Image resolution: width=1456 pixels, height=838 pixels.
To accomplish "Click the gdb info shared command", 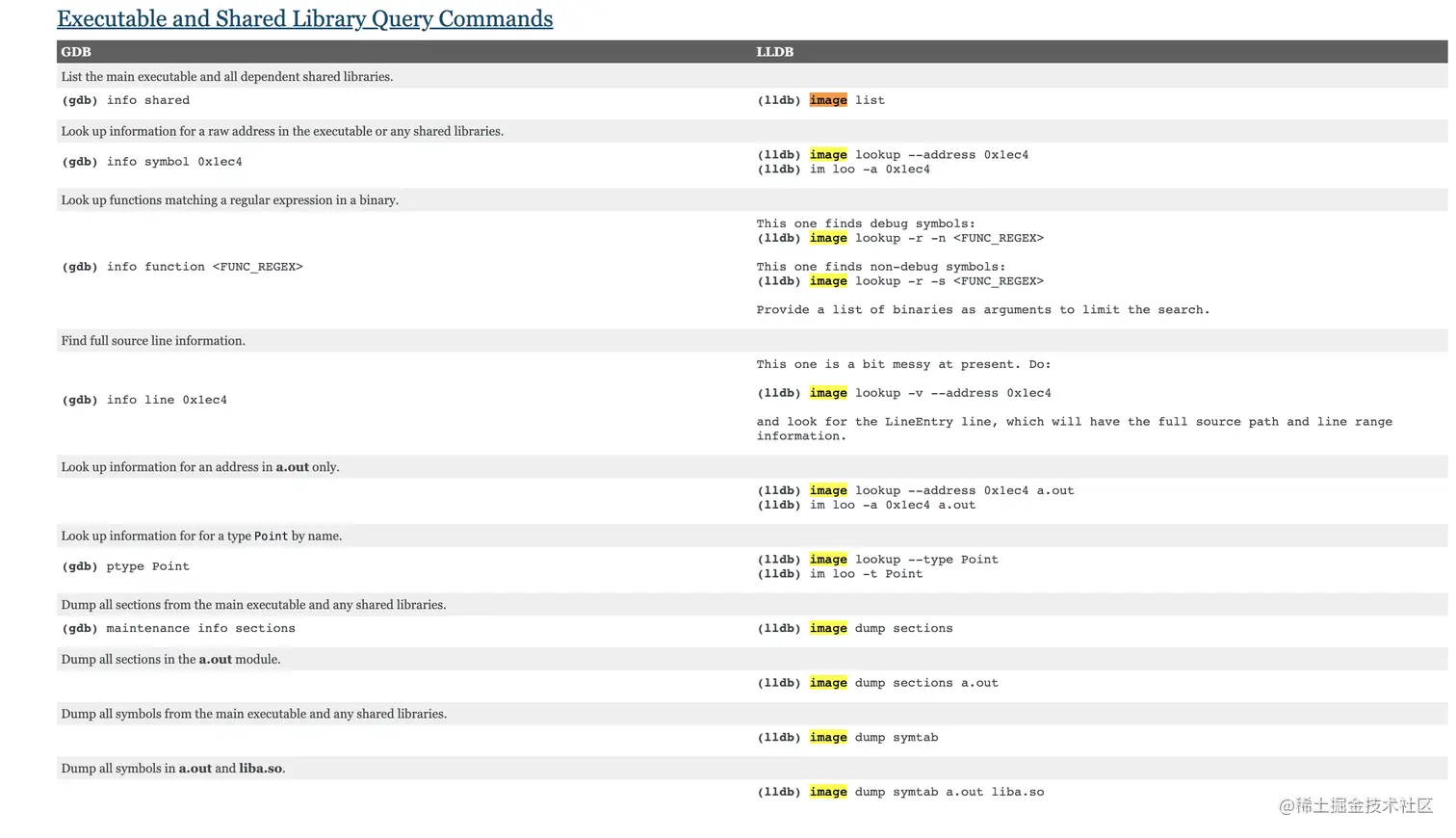I will point(126,100).
